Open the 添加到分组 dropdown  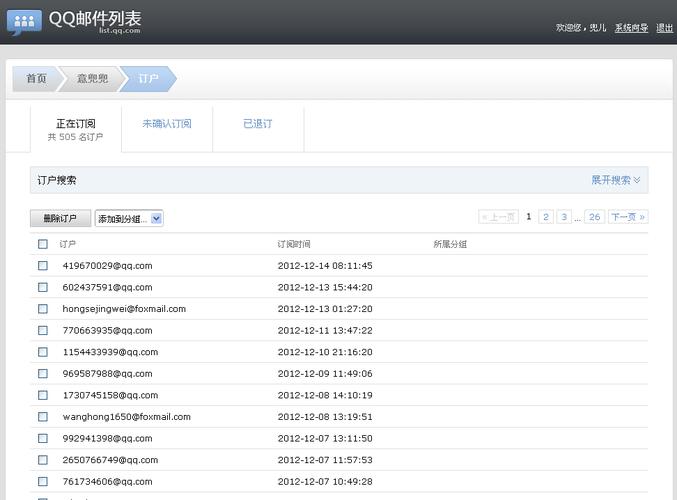129,218
